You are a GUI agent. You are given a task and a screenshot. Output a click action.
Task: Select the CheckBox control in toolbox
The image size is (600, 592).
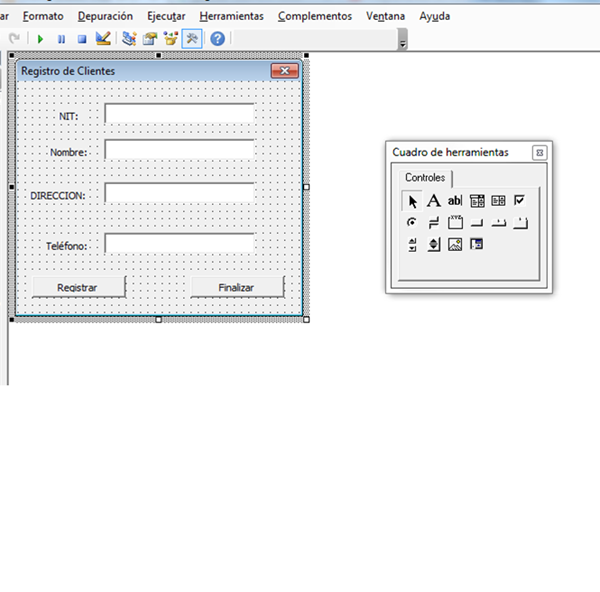[519, 201]
